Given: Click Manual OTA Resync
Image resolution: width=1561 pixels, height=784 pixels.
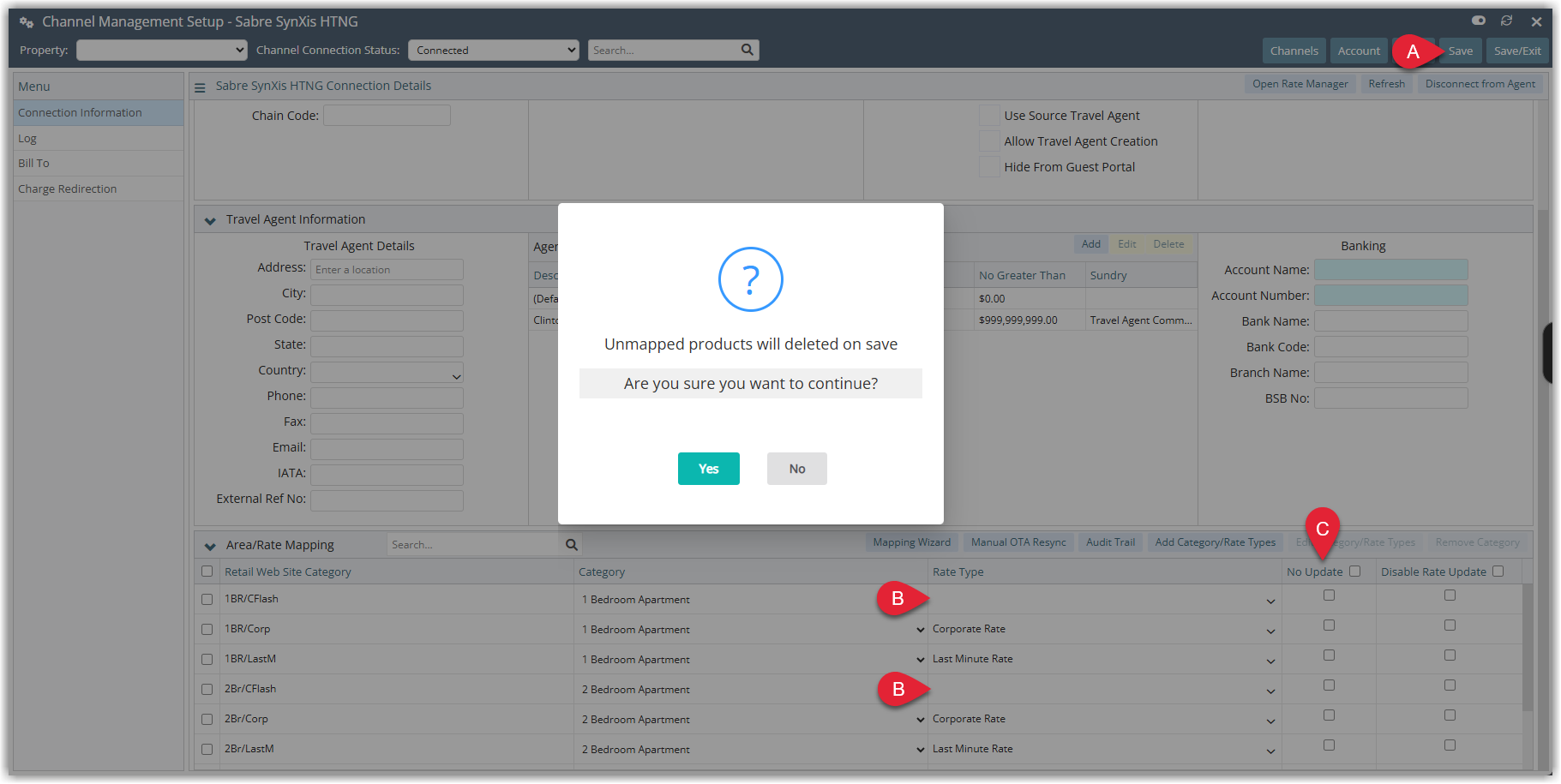Looking at the screenshot, I should [x=1018, y=542].
